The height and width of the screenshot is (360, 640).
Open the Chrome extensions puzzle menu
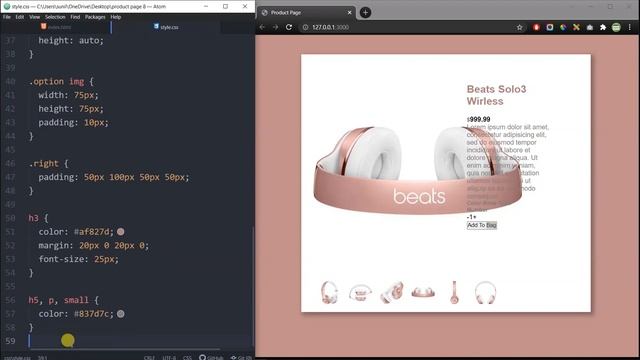pos(603,27)
